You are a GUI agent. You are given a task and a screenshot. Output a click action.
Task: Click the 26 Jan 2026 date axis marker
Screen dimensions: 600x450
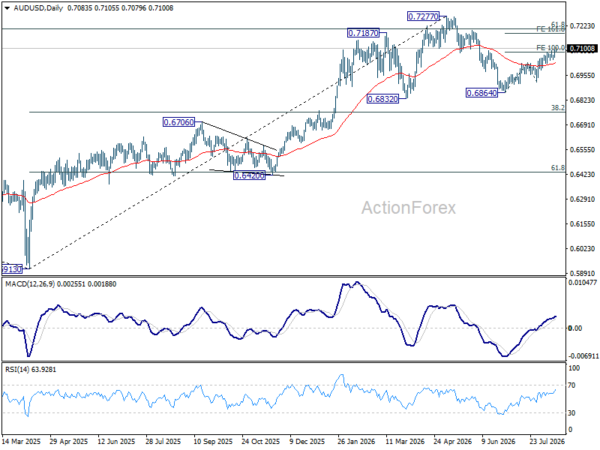[357, 441]
